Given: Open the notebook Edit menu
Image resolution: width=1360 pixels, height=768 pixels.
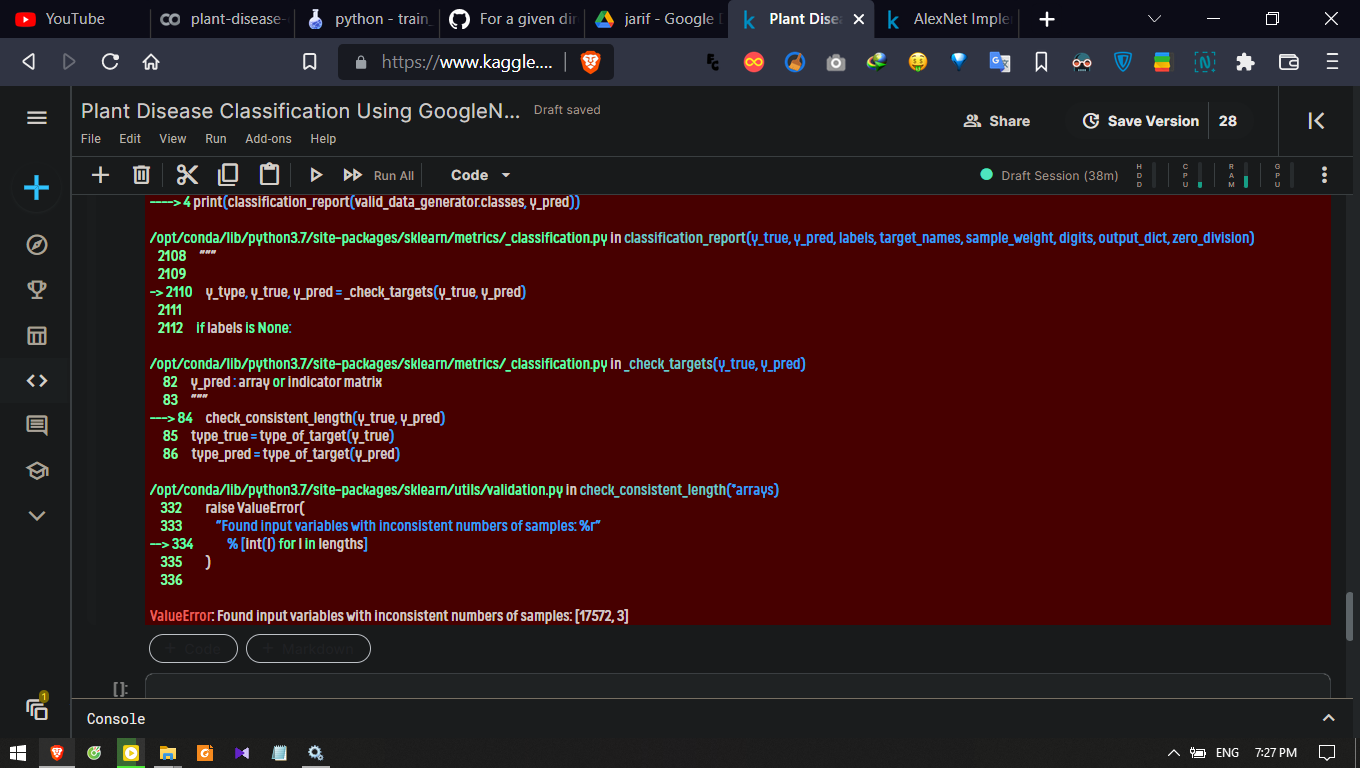Looking at the screenshot, I should (x=130, y=139).
